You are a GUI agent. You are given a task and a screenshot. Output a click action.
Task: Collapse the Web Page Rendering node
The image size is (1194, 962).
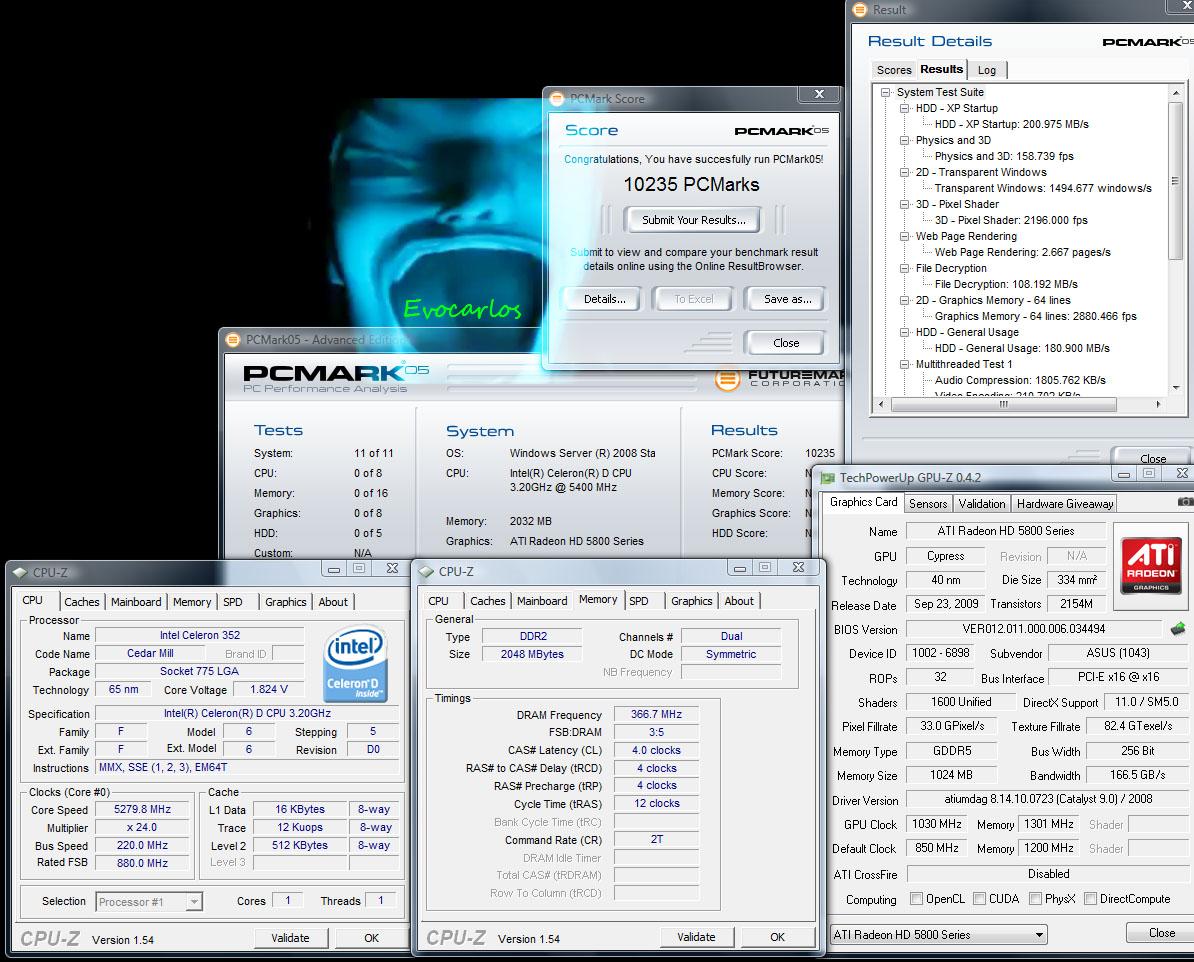pos(905,236)
